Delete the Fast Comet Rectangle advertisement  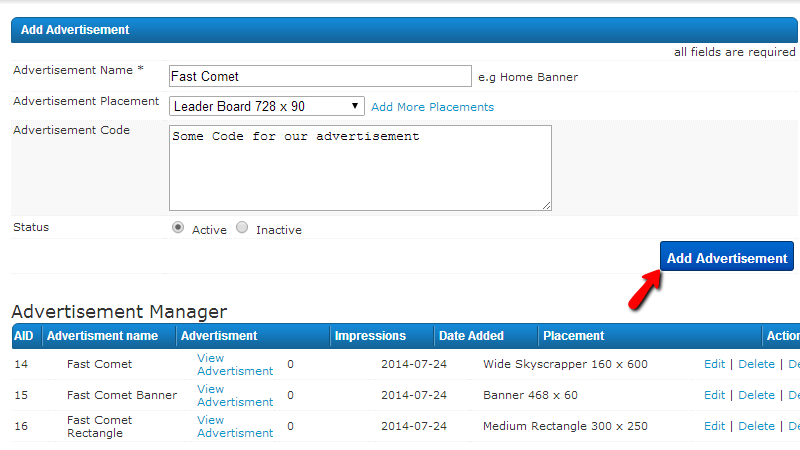(756, 426)
